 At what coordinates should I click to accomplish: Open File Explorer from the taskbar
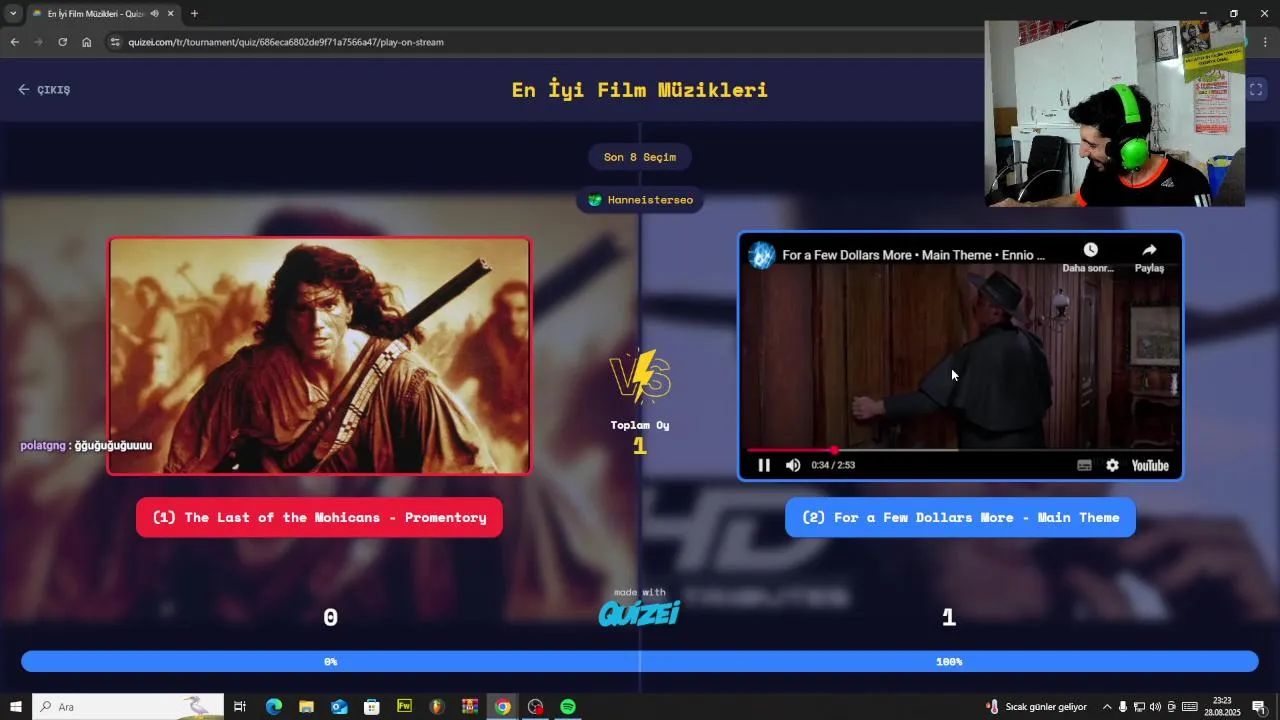306,707
